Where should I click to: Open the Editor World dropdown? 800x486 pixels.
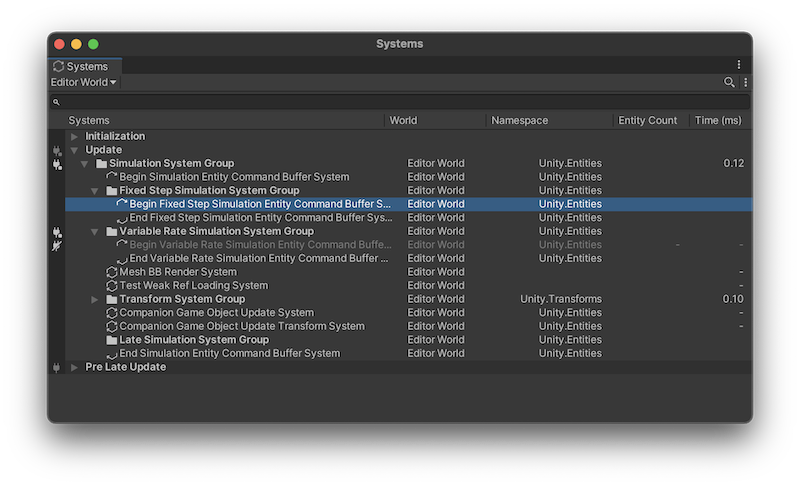84,82
